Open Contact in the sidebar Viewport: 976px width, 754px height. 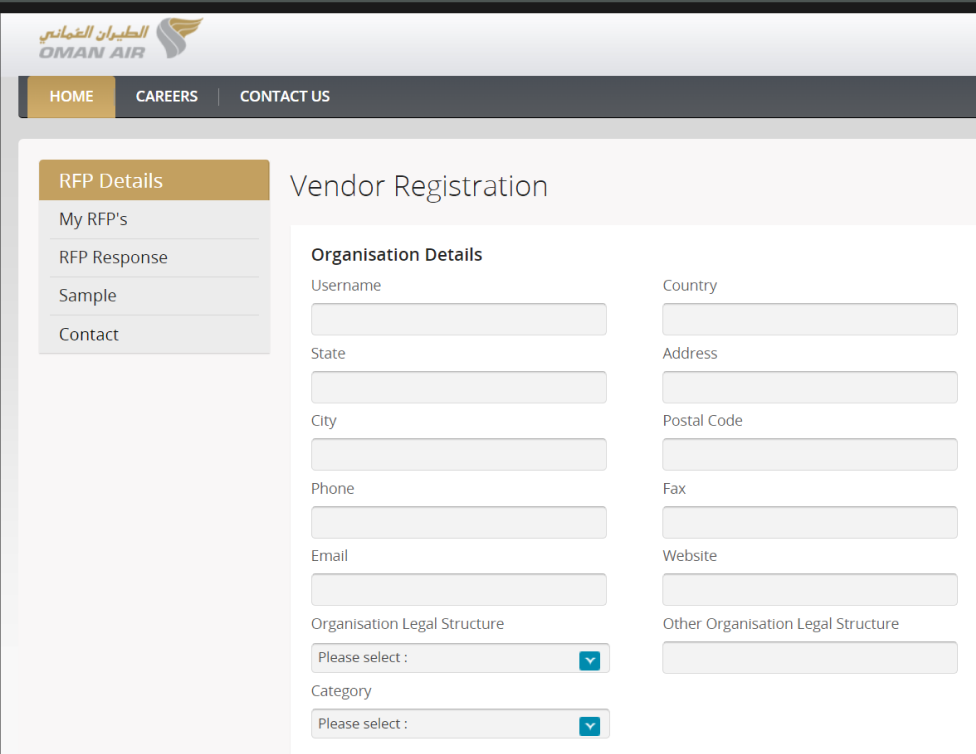89,335
